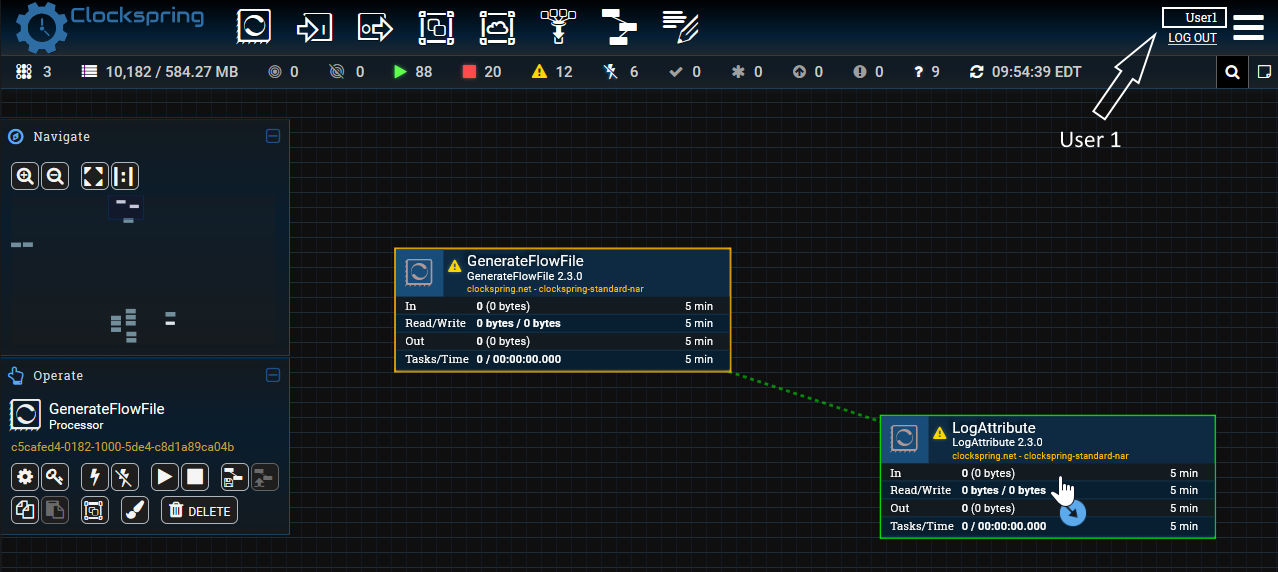Click the queued data 10,182 / 584.27 MB
1278x572 pixels.
160,72
